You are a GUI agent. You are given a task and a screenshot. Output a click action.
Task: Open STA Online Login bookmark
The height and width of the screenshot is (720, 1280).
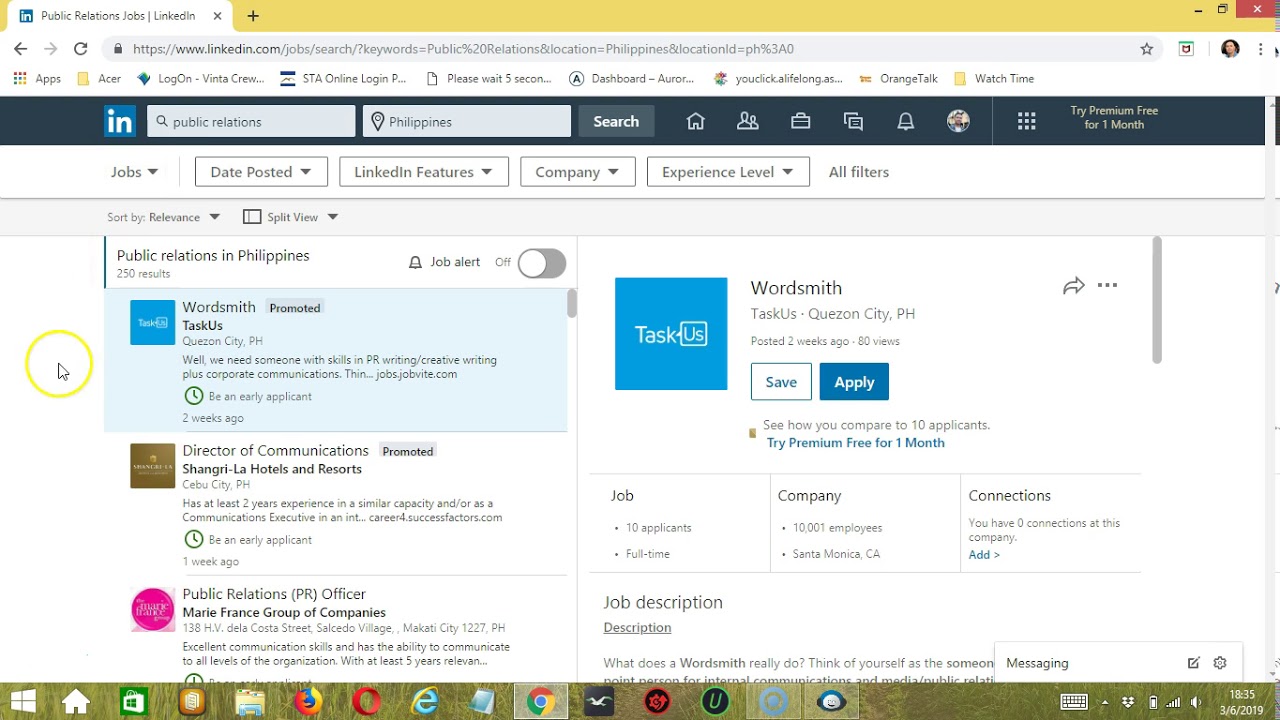click(x=343, y=78)
